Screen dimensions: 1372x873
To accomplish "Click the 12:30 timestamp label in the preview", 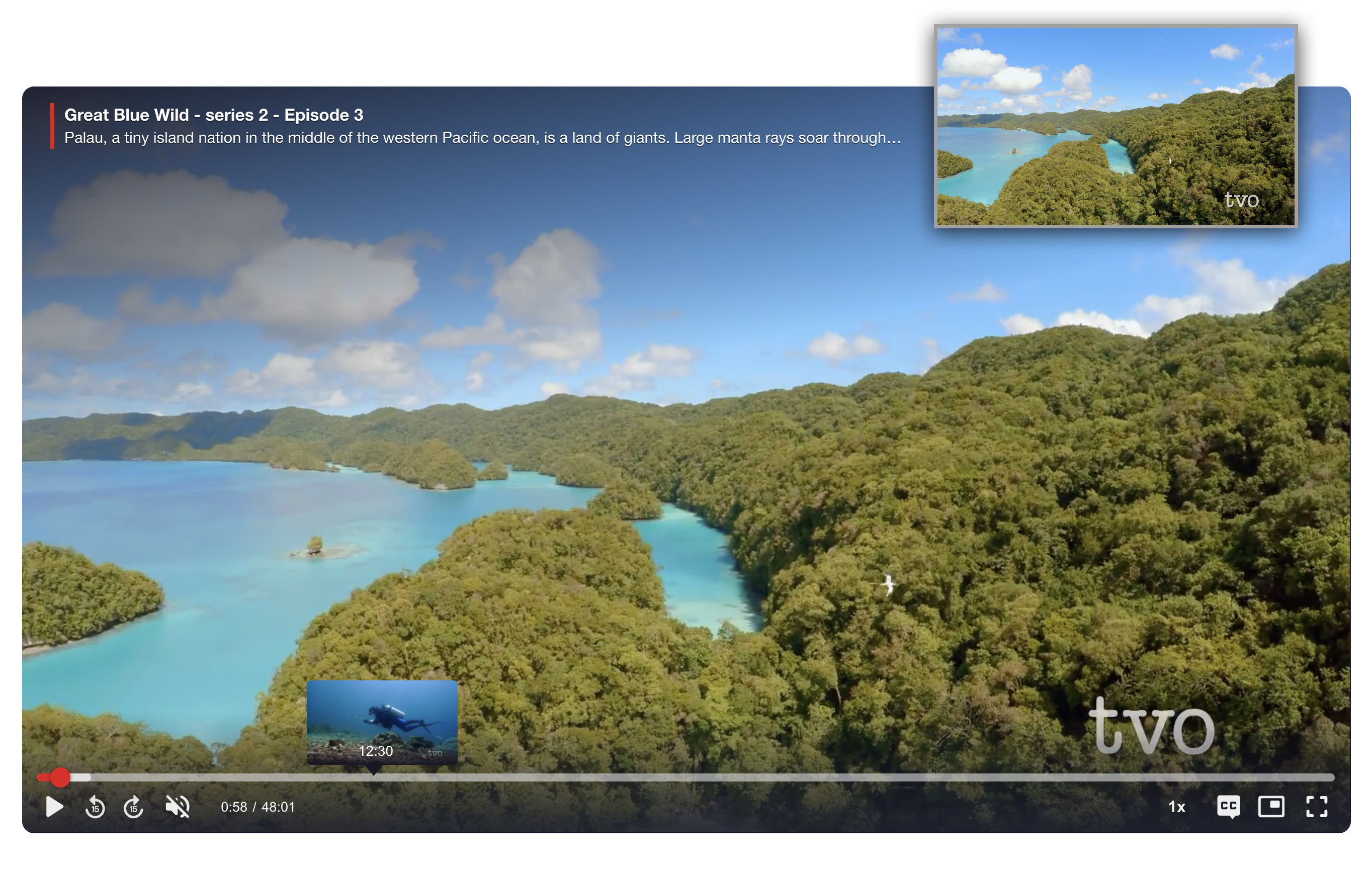I will 376,751.
